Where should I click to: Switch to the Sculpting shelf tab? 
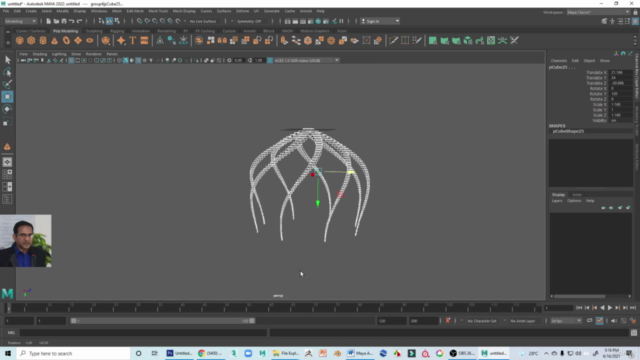(94, 31)
